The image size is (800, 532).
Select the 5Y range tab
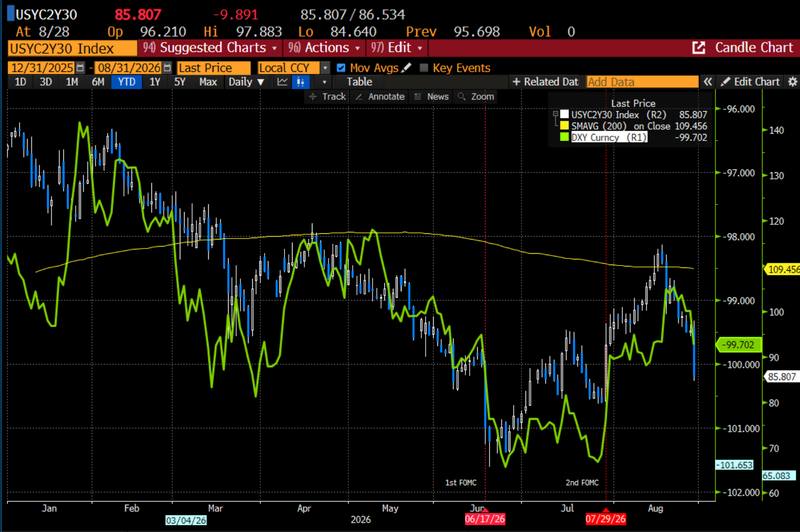(180, 82)
